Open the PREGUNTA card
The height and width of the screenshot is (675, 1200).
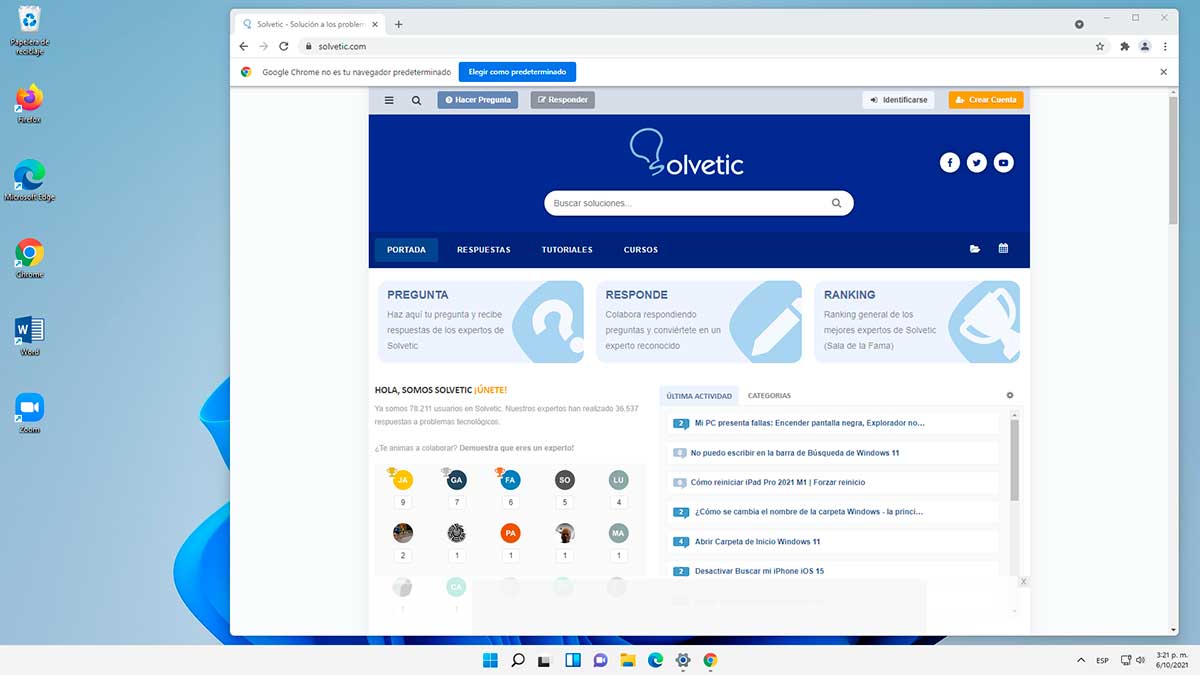click(x=480, y=321)
